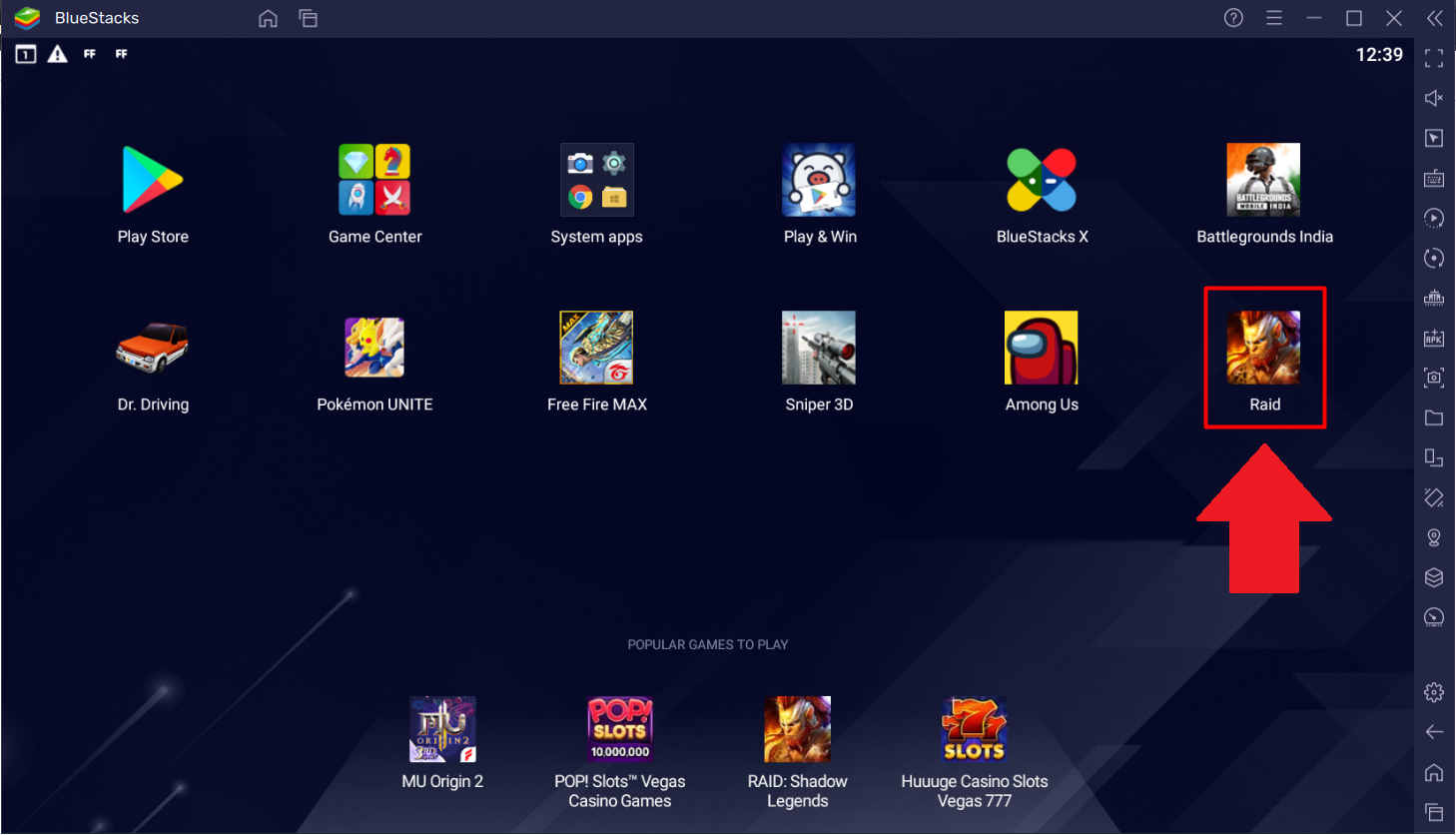Click the 12:39 clock text
Viewport: 1456px width, 835px height.
pos(1379,55)
